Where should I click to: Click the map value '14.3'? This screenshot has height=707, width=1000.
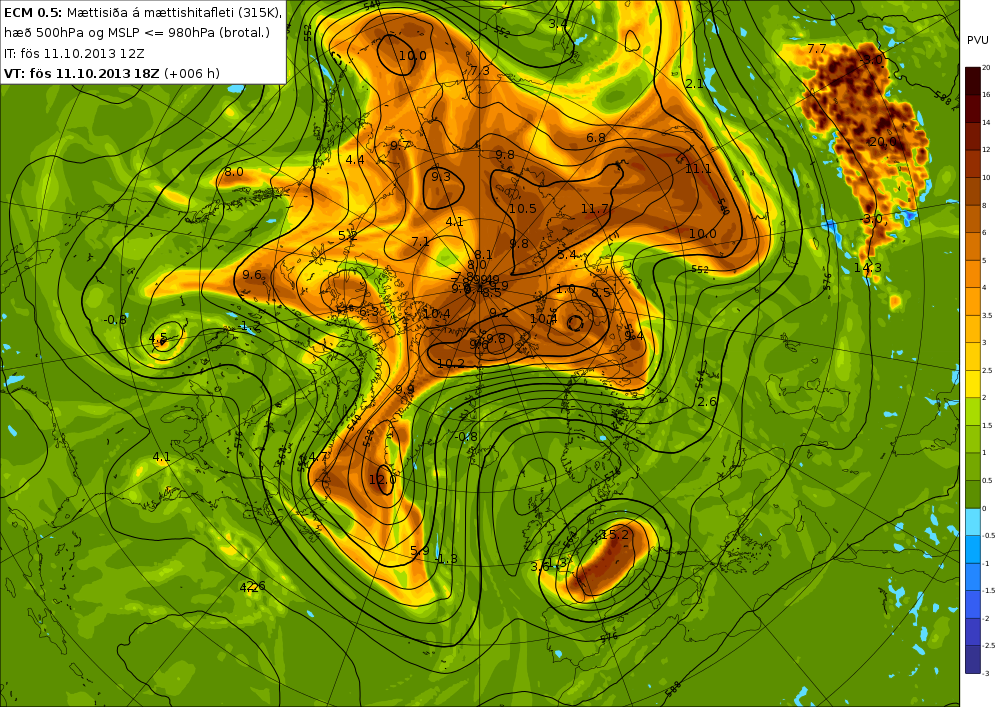click(x=867, y=268)
